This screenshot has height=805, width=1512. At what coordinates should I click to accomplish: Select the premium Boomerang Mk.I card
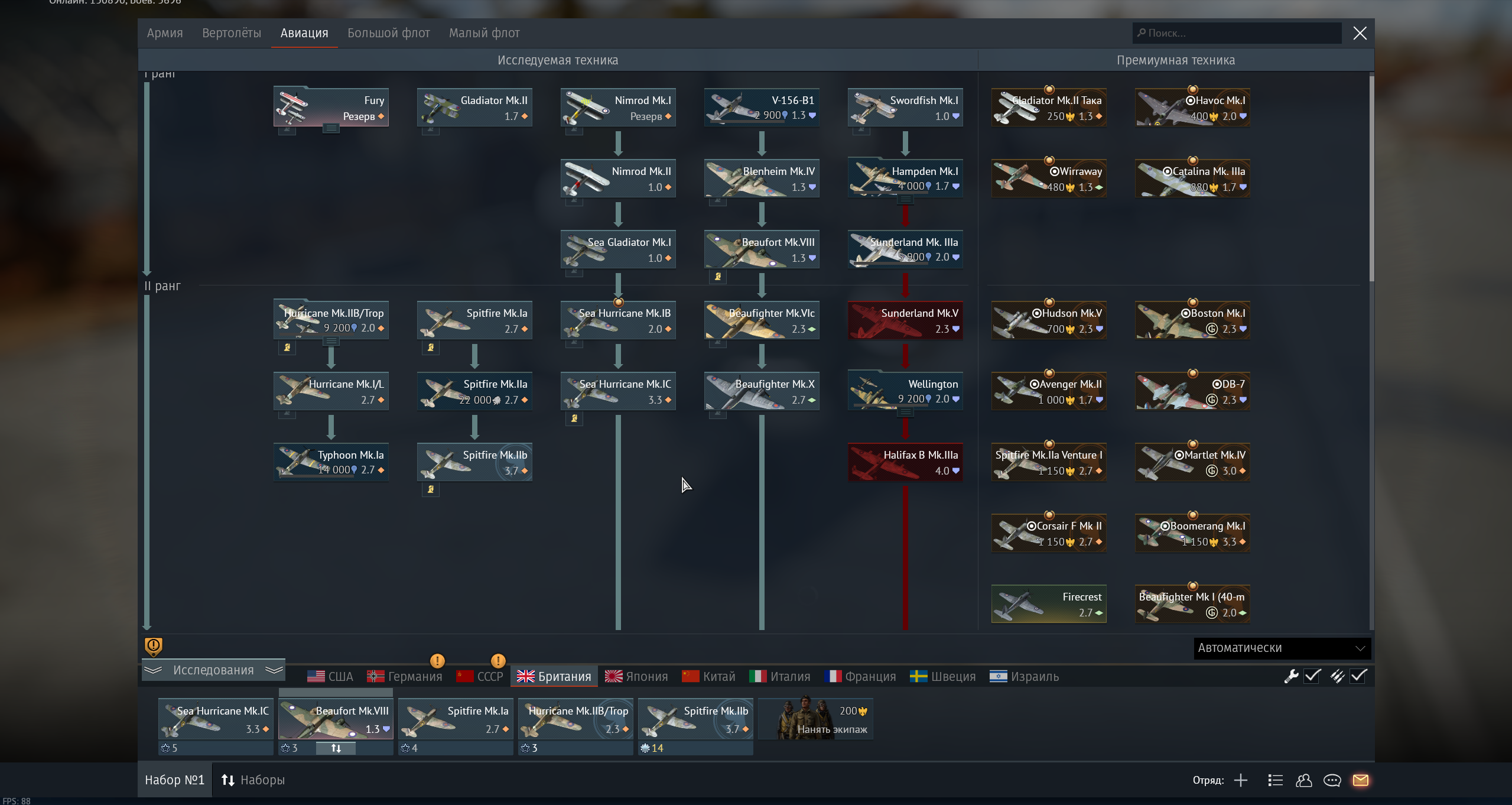click(x=1192, y=533)
